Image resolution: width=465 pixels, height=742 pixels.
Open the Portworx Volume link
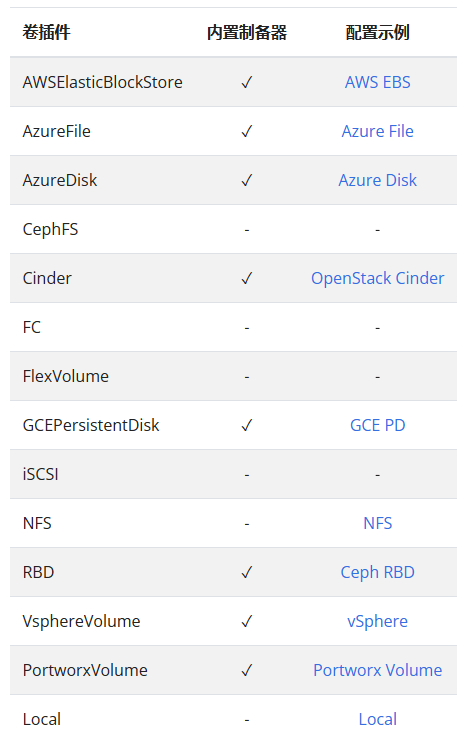pyautogui.click(x=377, y=670)
